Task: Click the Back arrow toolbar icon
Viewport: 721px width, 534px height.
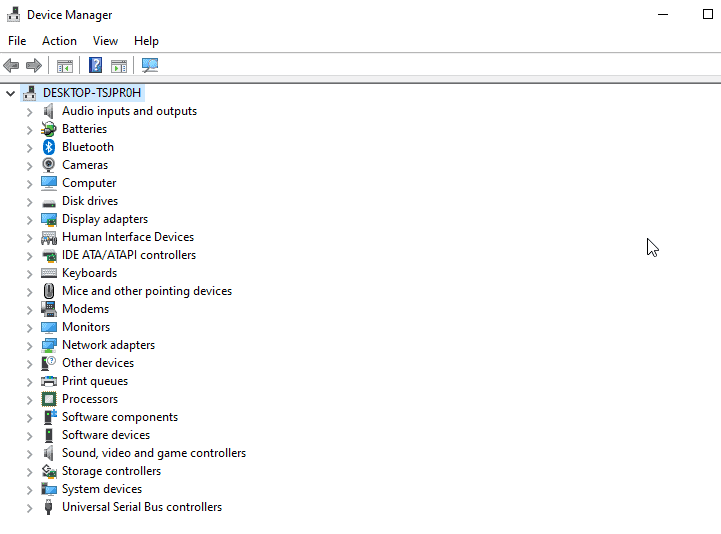Action: 12,66
